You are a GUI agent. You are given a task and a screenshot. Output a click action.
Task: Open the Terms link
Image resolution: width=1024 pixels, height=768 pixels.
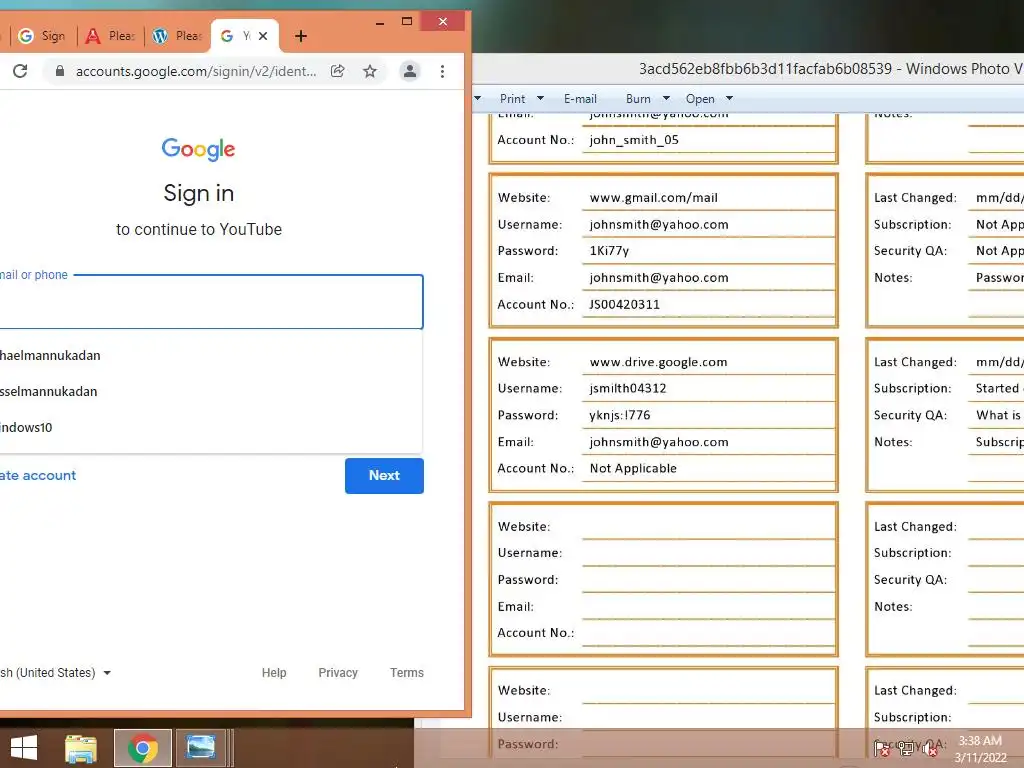406,673
